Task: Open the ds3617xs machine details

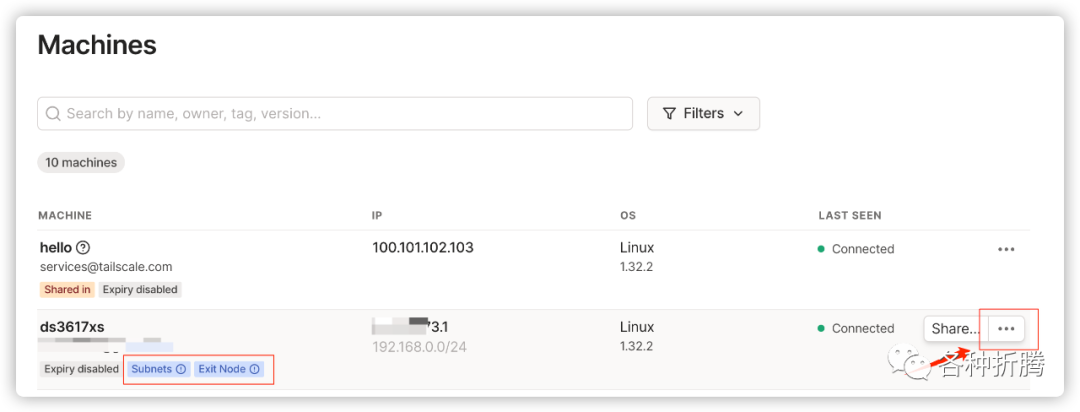Action: tap(72, 327)
